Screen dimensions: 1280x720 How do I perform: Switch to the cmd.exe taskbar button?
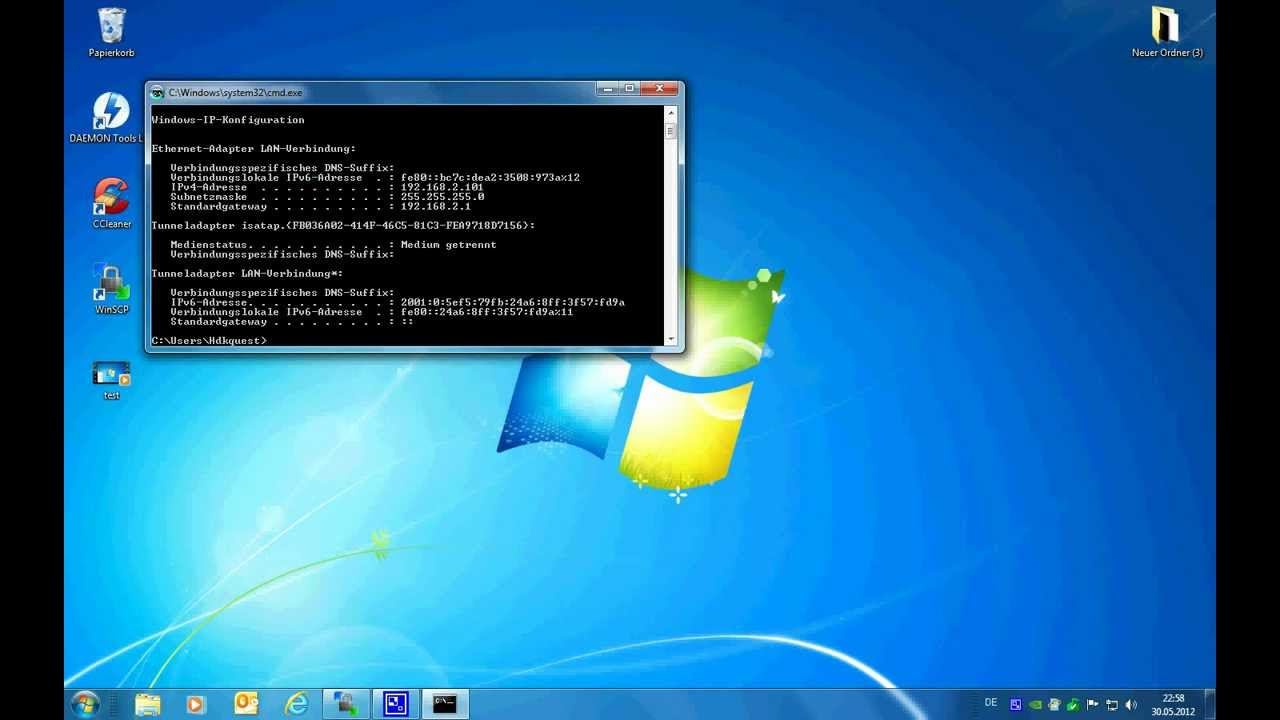tap(445, 704)
